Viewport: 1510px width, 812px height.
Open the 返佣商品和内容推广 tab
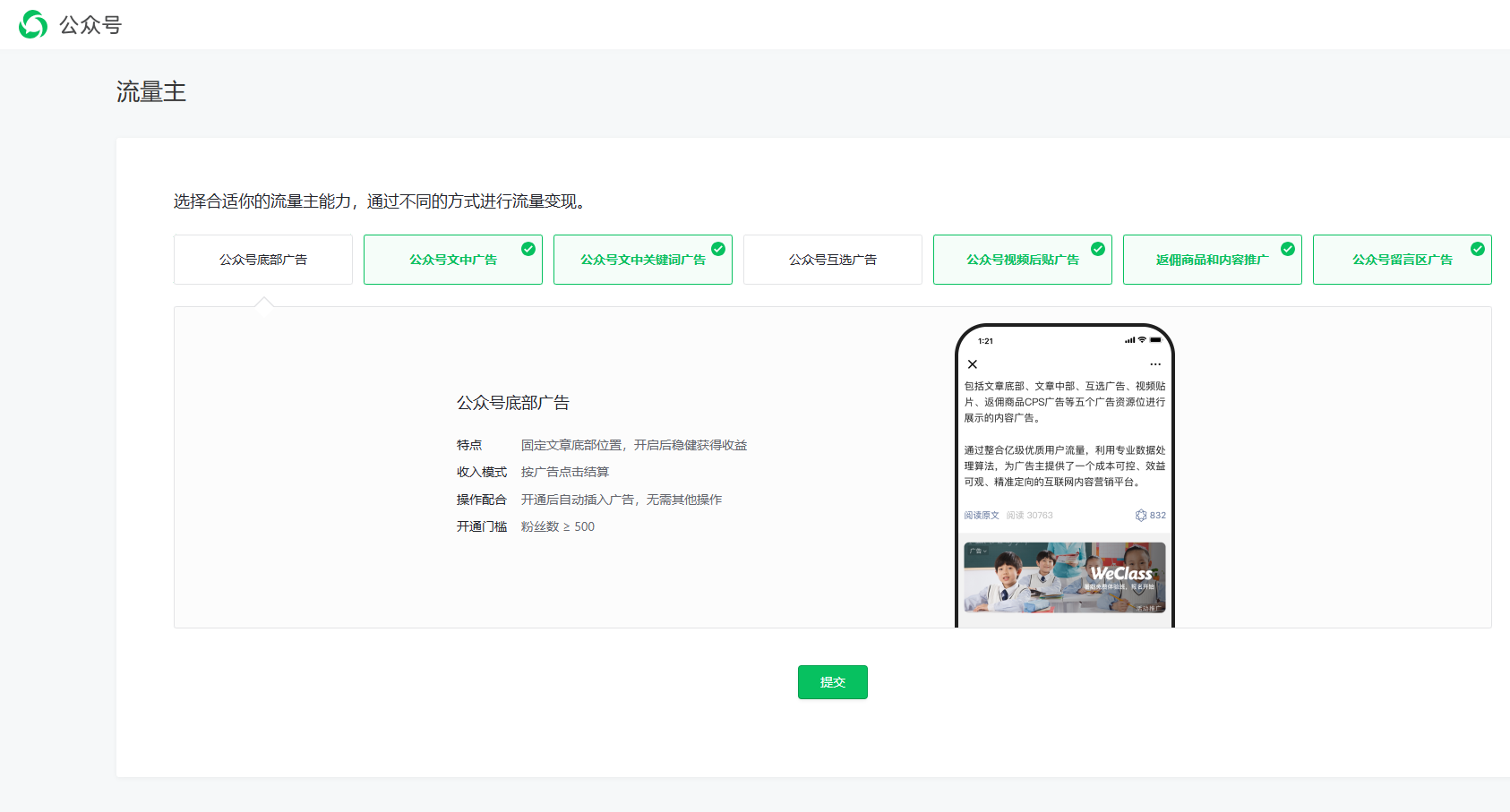pyautogui.click(x=1212, y=260)
